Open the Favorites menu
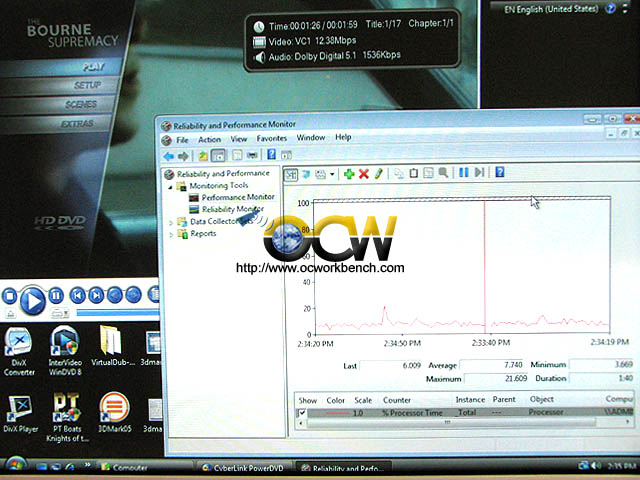This screenshot has height=480, width=640. (x=271, y=139)
